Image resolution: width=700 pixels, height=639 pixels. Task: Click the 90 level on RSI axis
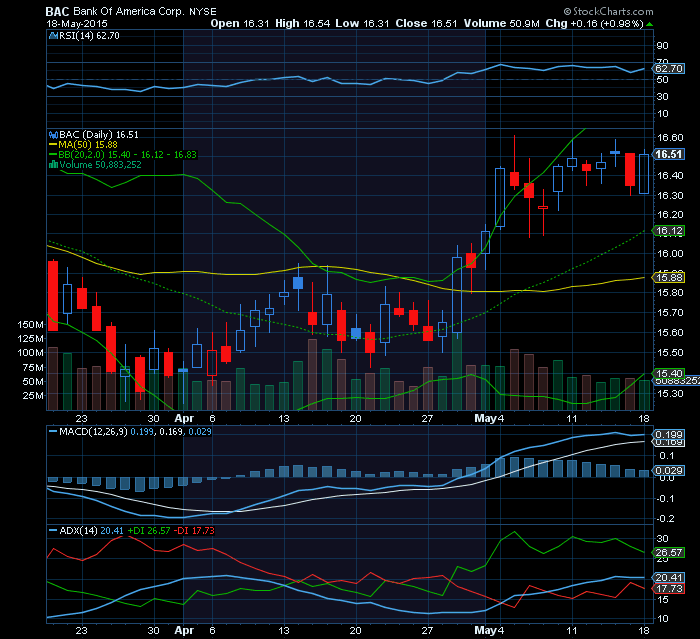pyautogui.click(x=662, y=46)
